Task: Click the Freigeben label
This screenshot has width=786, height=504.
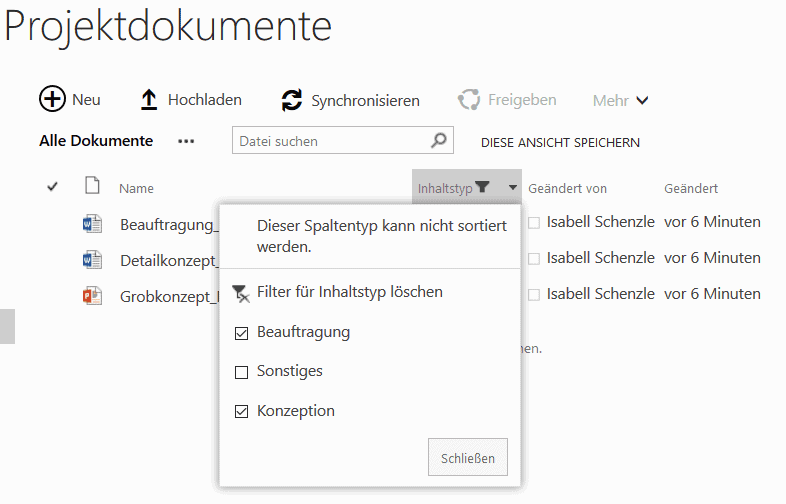Action: point(522,100)
